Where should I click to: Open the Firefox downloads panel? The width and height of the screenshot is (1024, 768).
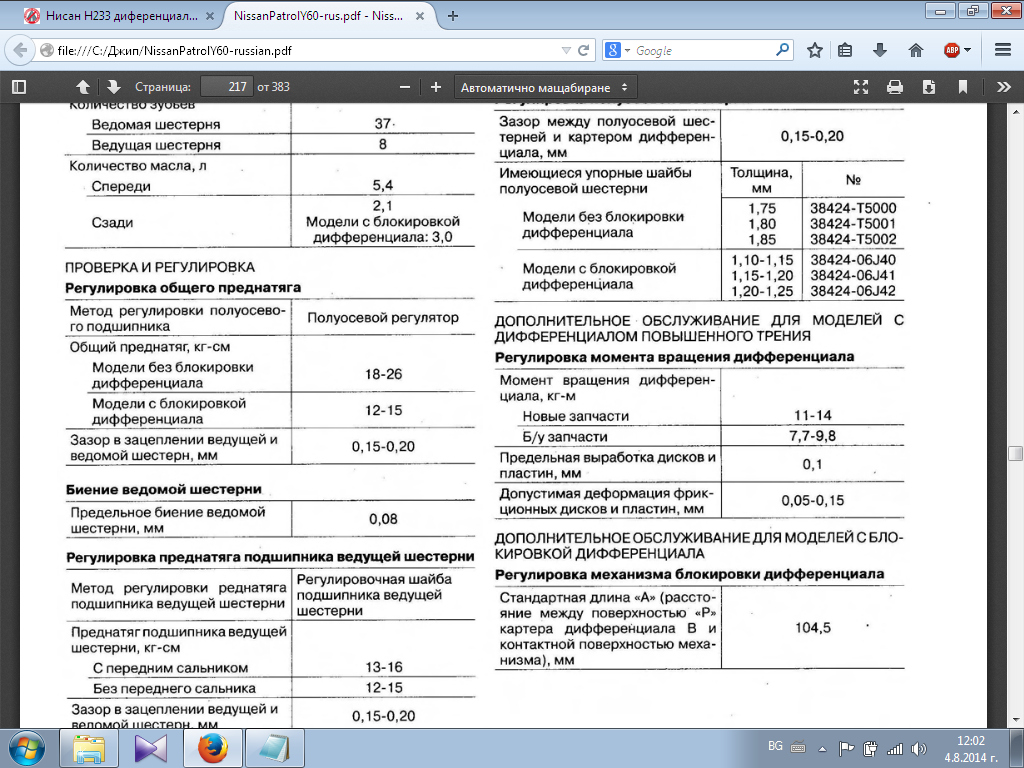(880, 50)
